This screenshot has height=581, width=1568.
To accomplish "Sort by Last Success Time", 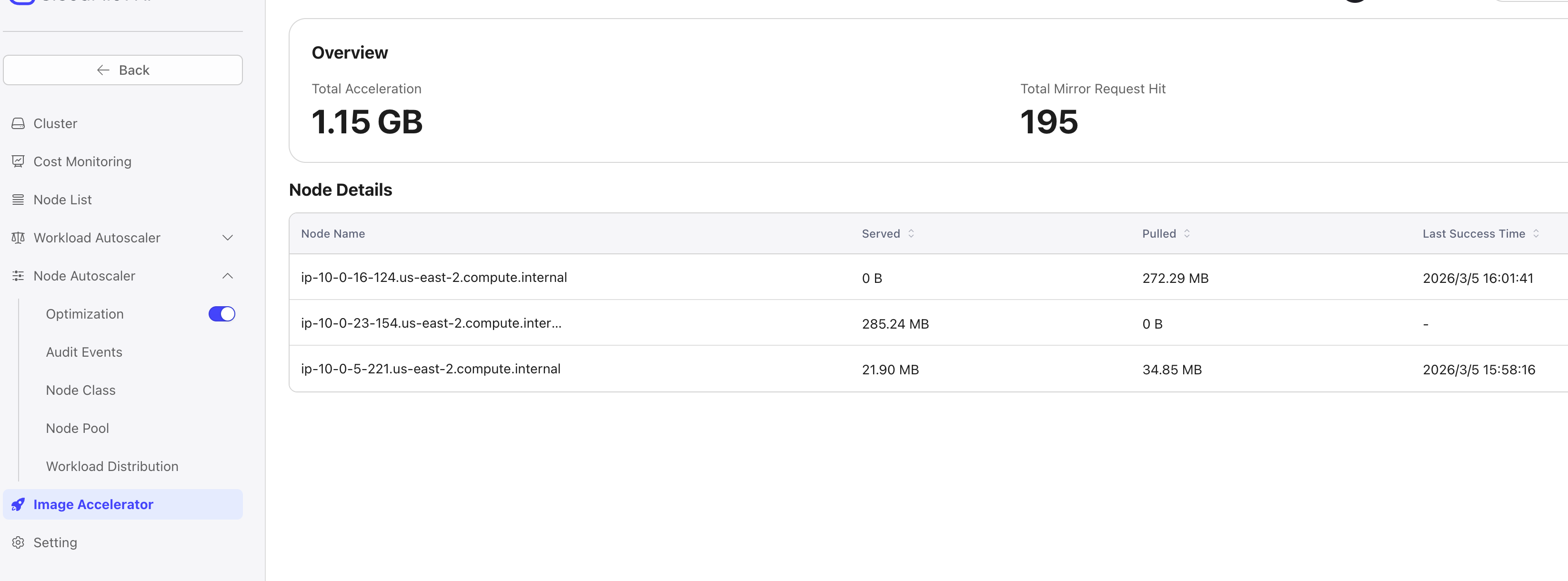I will tap(1535, 234).
